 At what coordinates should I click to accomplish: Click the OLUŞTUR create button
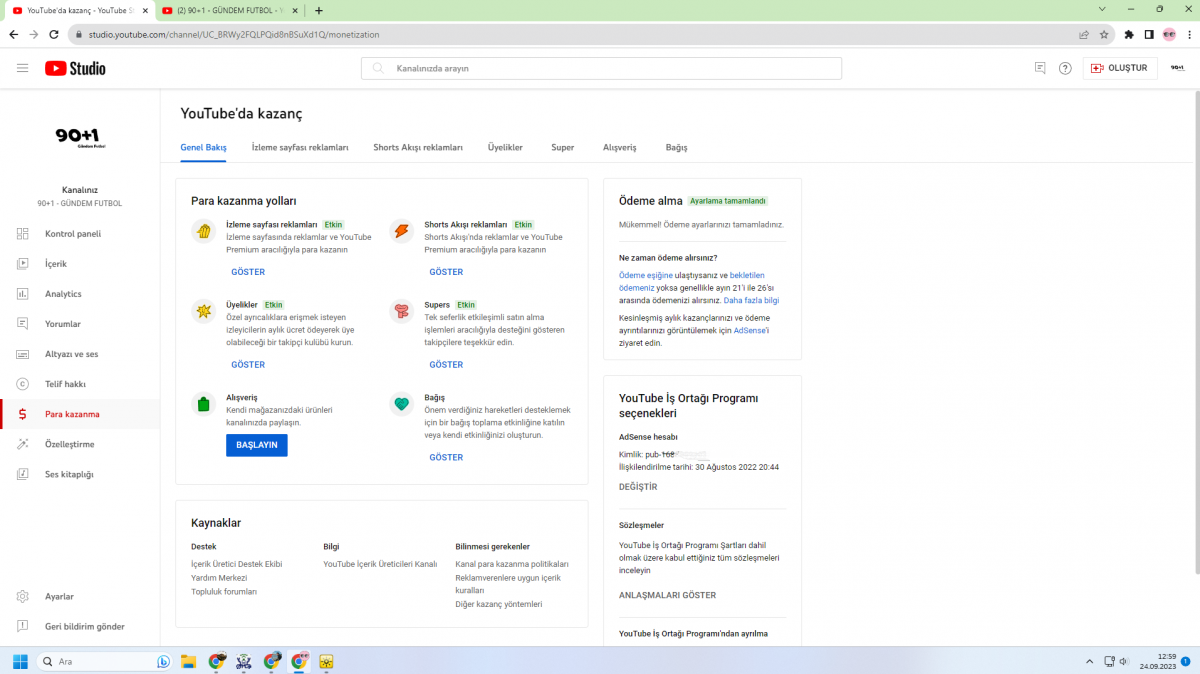coord(1120,68)
